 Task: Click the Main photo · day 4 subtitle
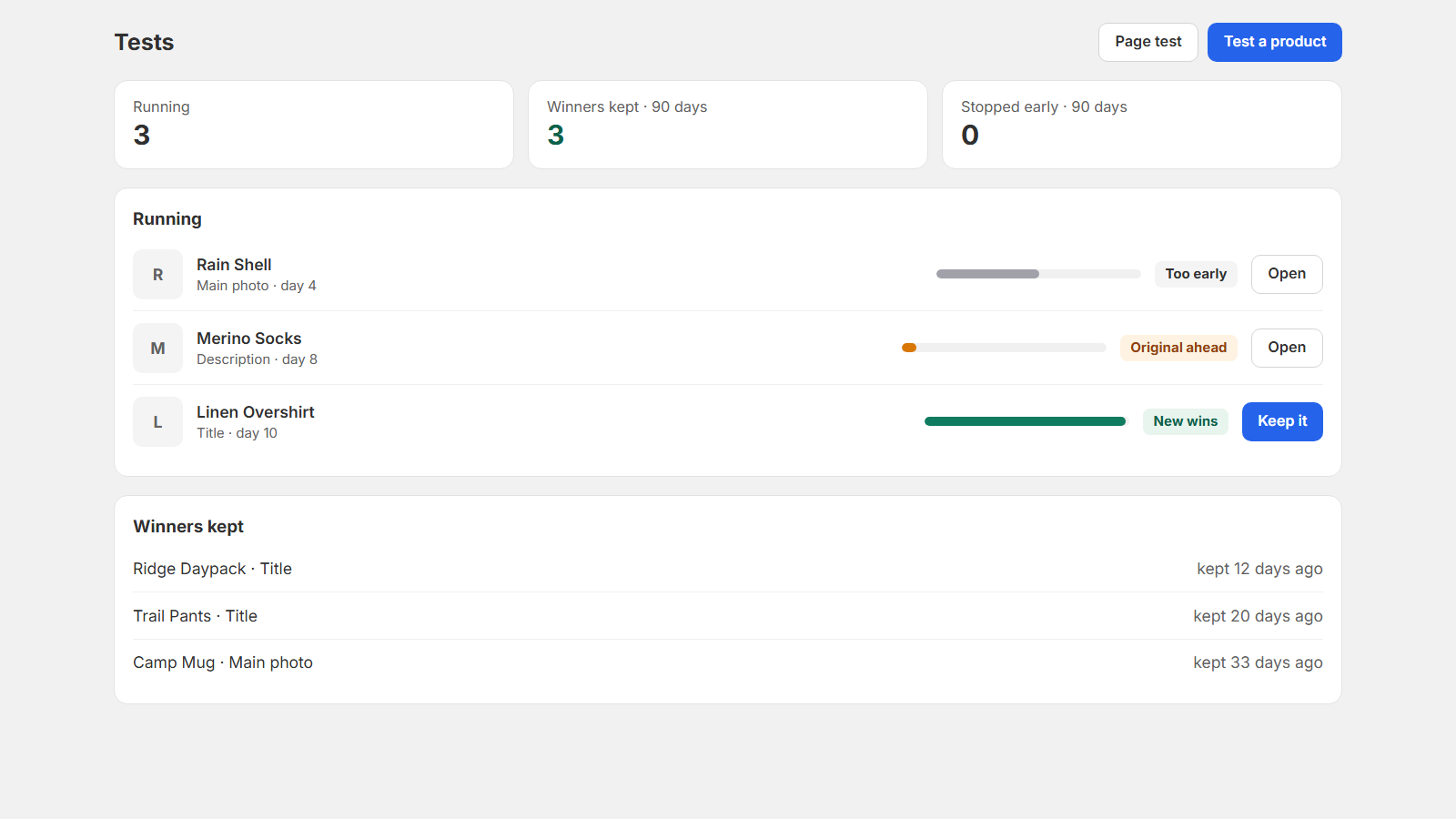pyautogui.click(x=257, y=286)
